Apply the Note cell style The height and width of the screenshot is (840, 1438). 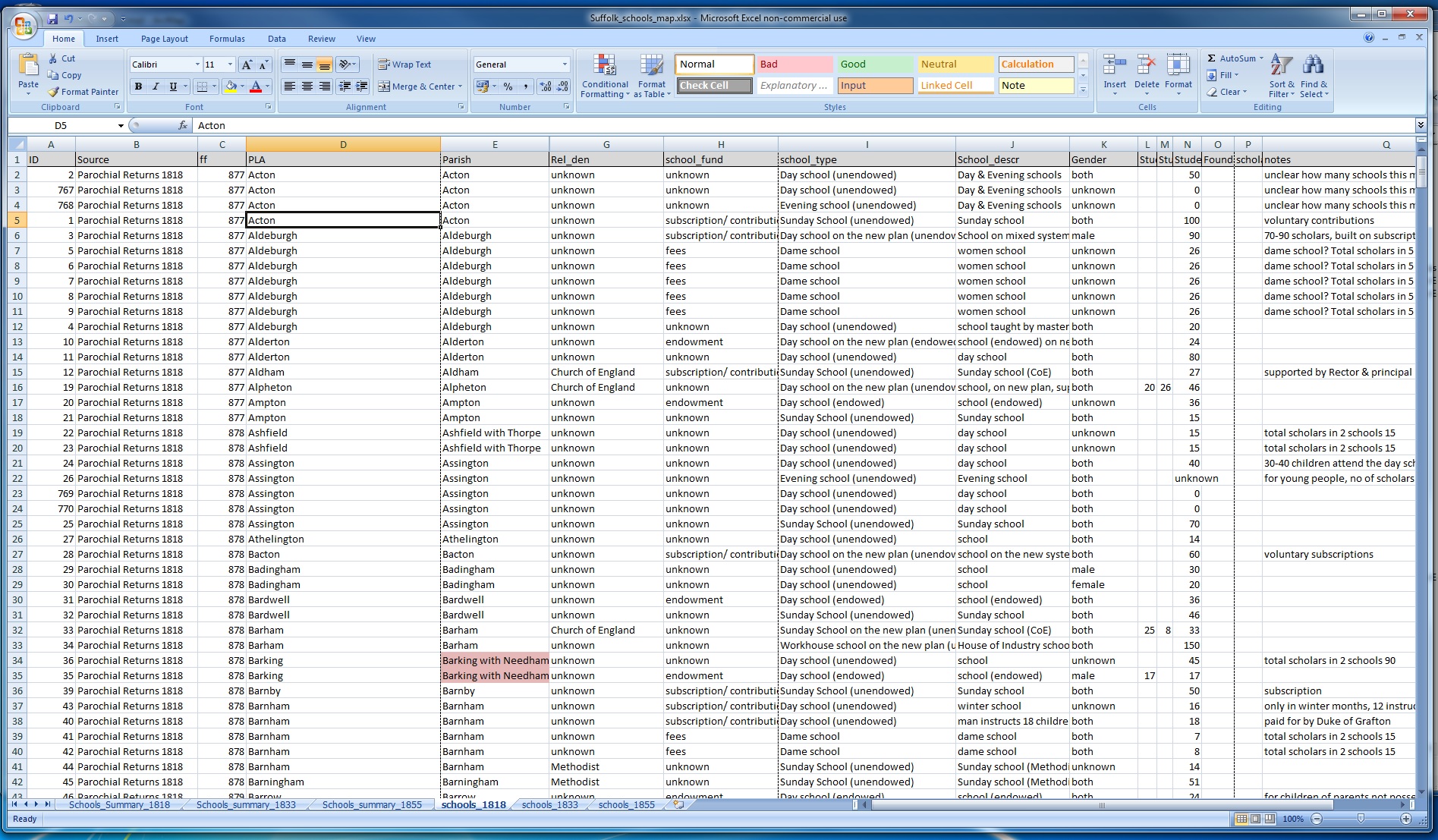1036,86
